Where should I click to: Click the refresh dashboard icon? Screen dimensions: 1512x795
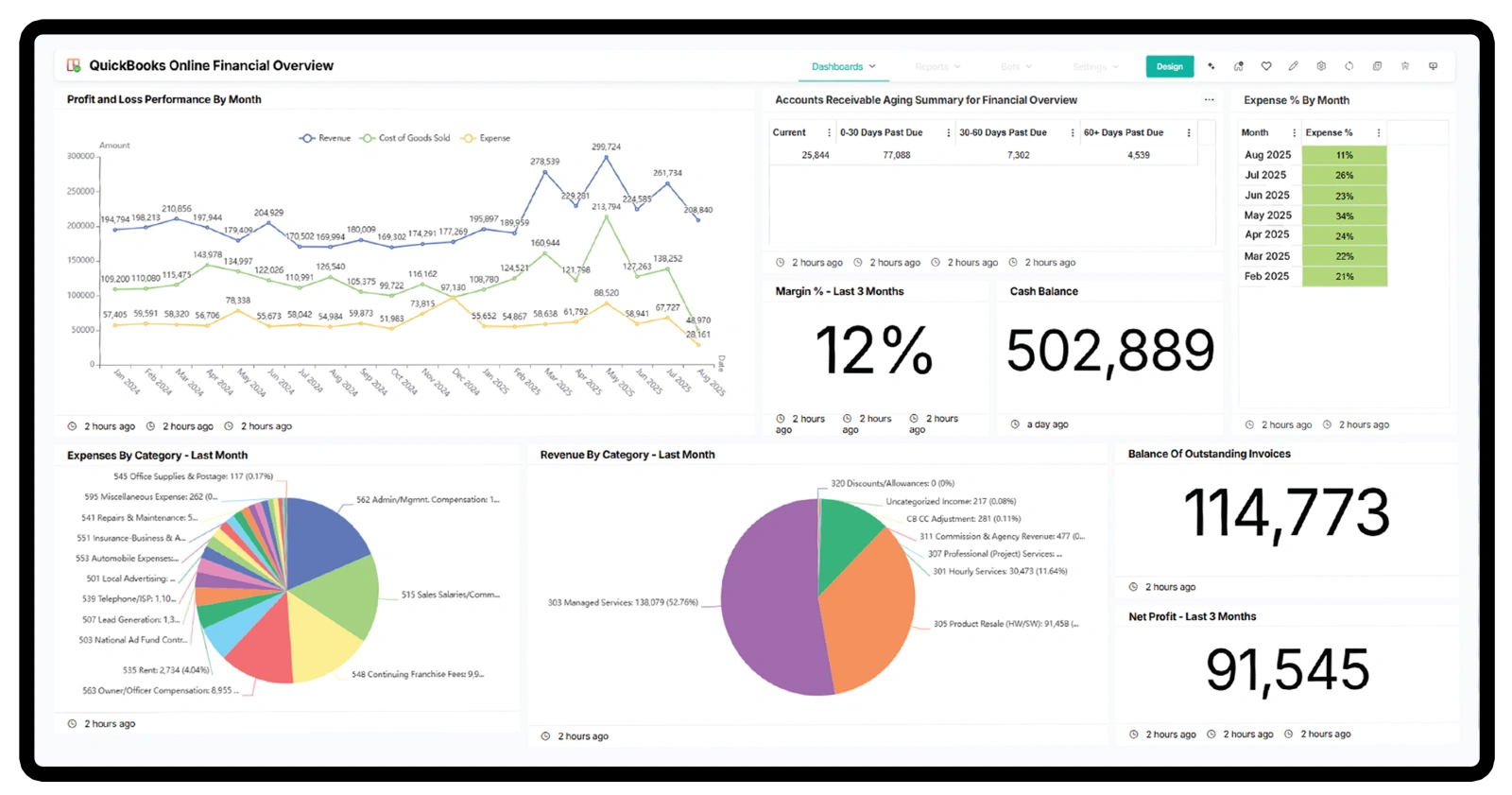[x=1349, y=66]
